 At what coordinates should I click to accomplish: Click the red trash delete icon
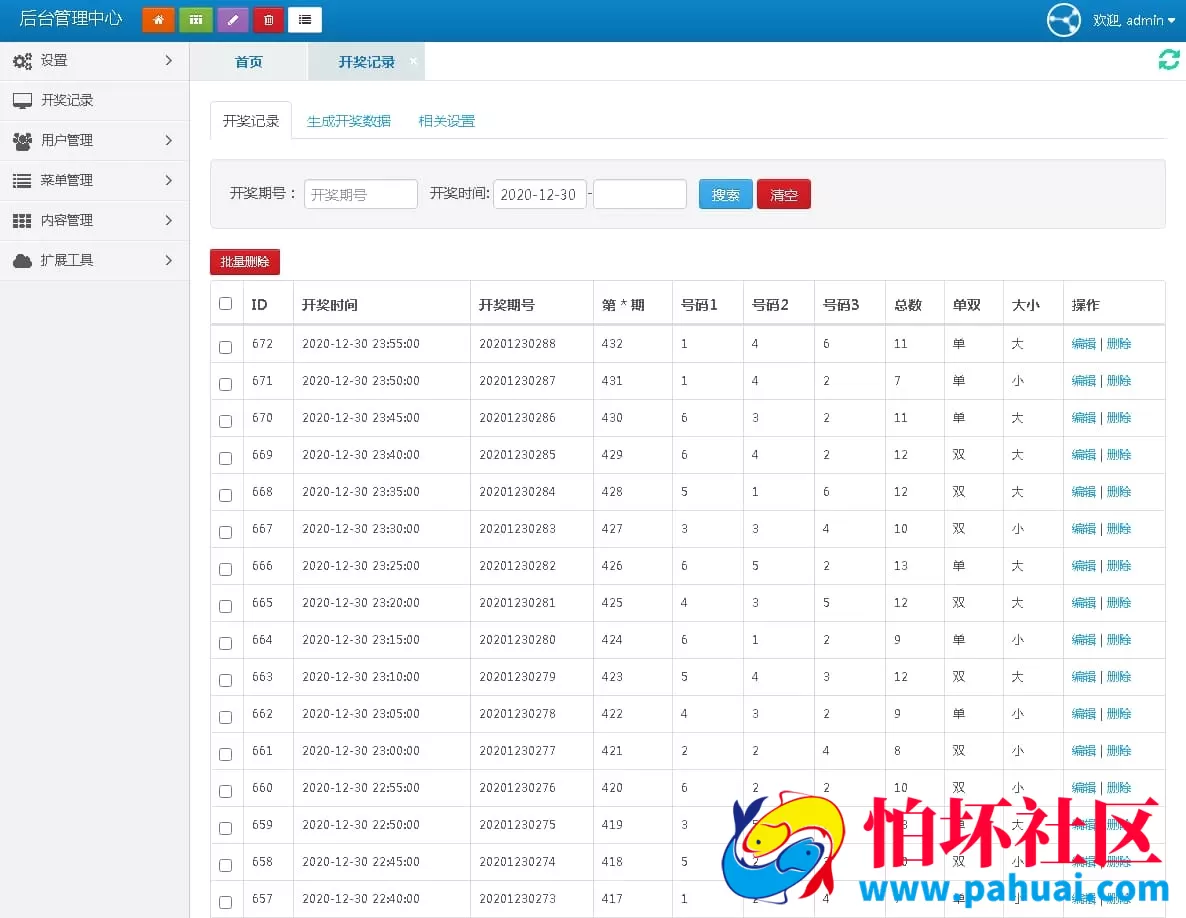click(268, 19)
